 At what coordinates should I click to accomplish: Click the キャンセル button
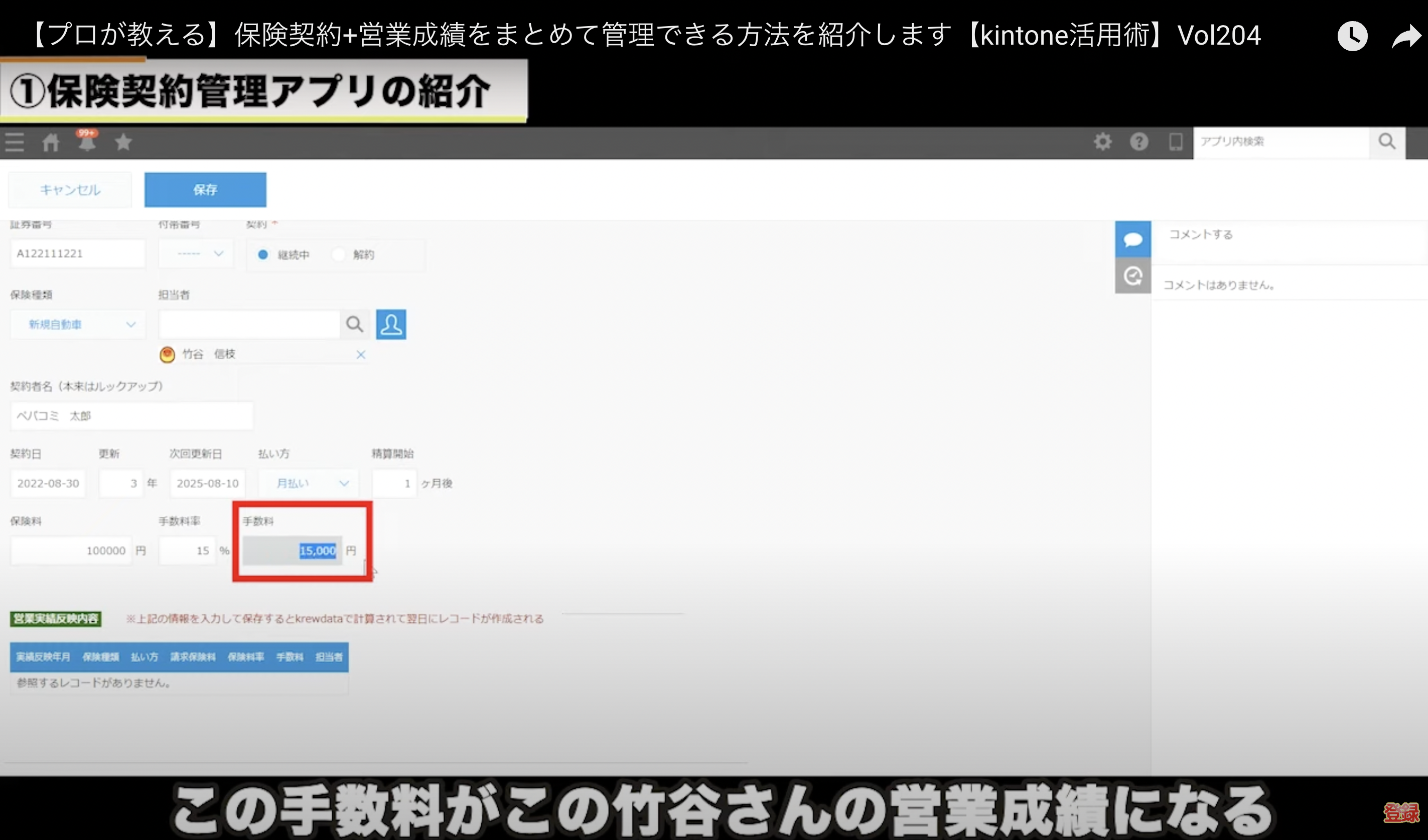pyautogui.click(x=70, y=190)
